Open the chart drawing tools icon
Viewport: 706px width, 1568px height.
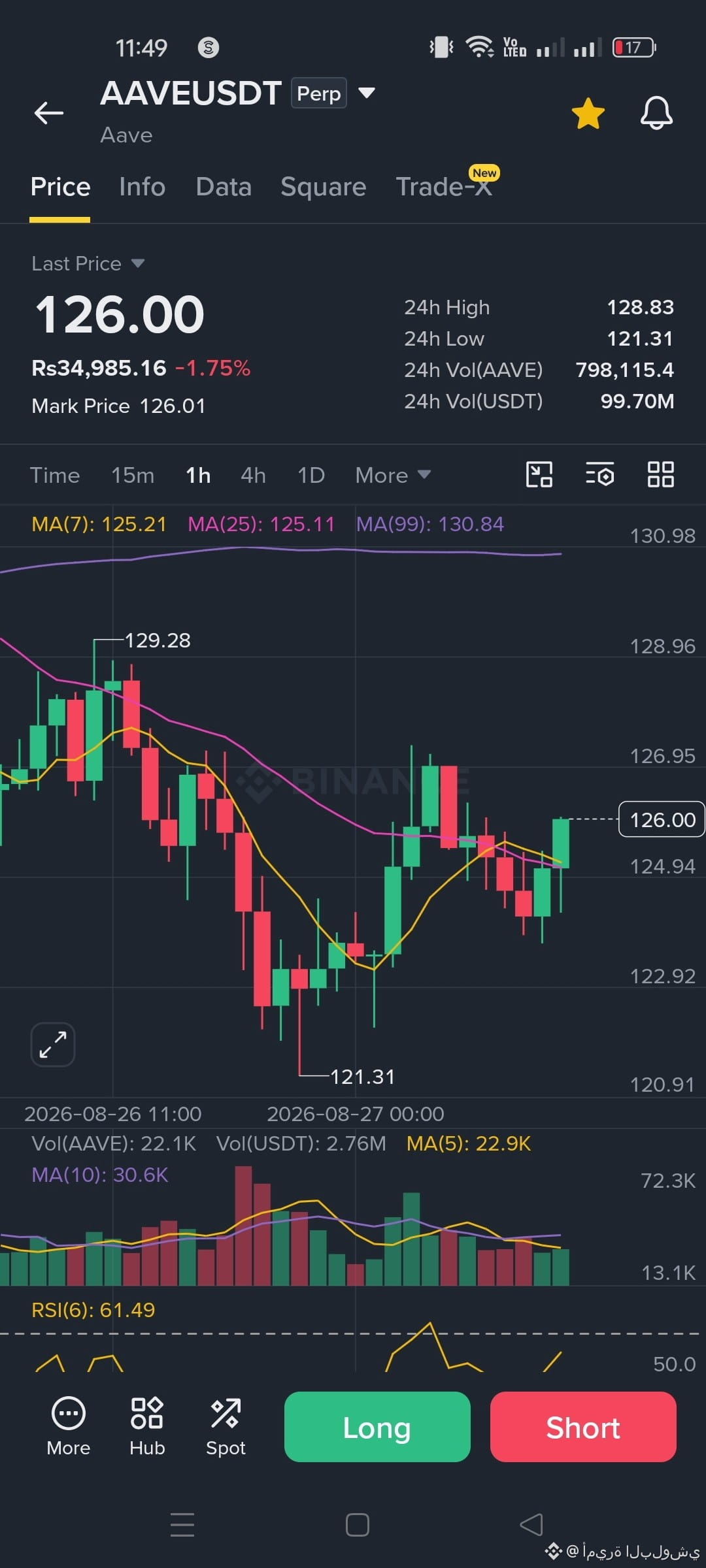[539, 474]
